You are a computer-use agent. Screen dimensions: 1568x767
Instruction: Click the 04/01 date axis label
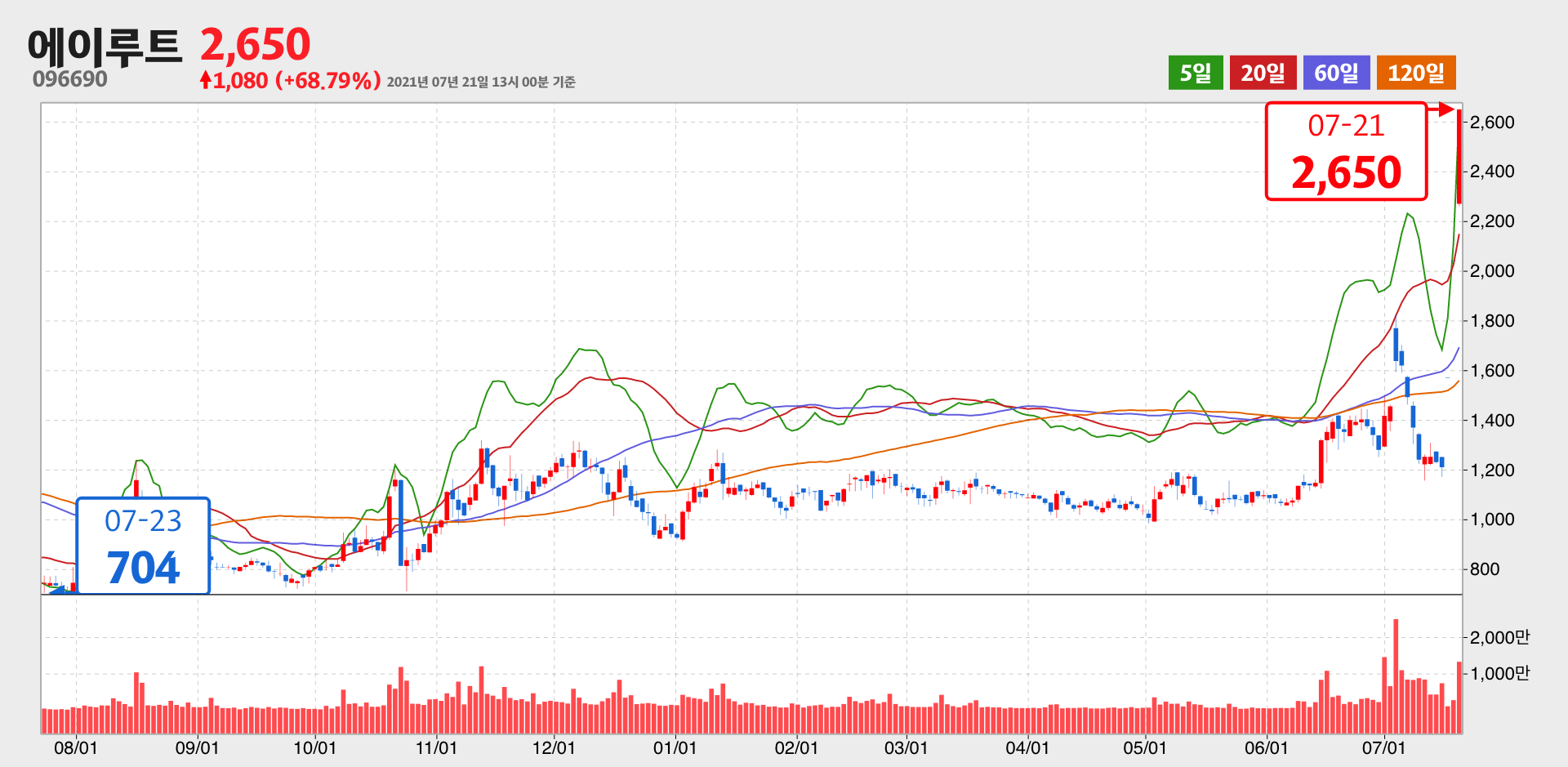tap(1027, 748)
